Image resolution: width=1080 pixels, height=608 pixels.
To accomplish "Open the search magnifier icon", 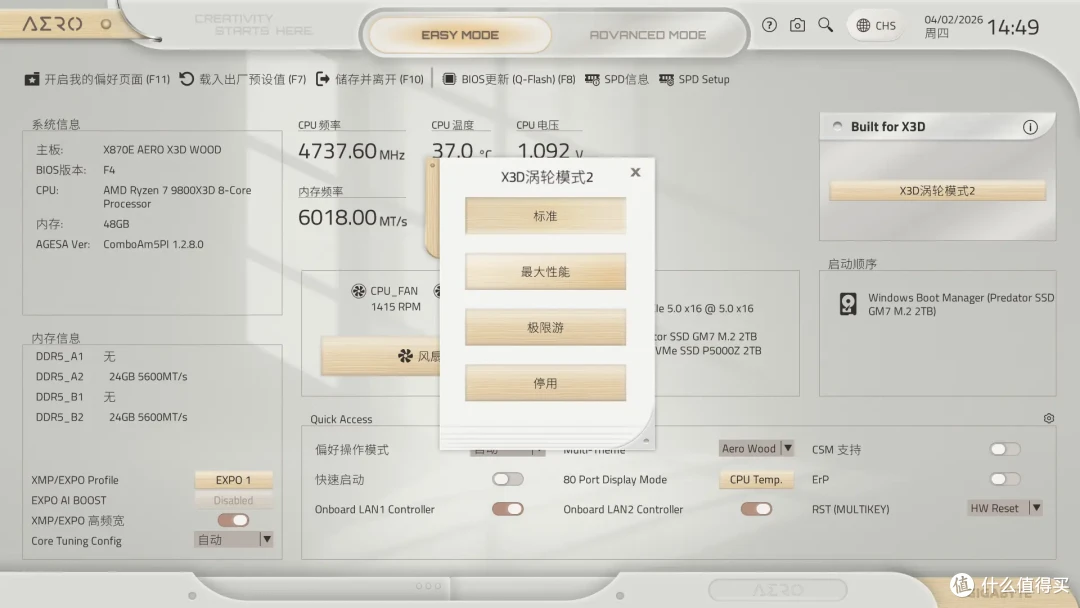I will [825, 25].
